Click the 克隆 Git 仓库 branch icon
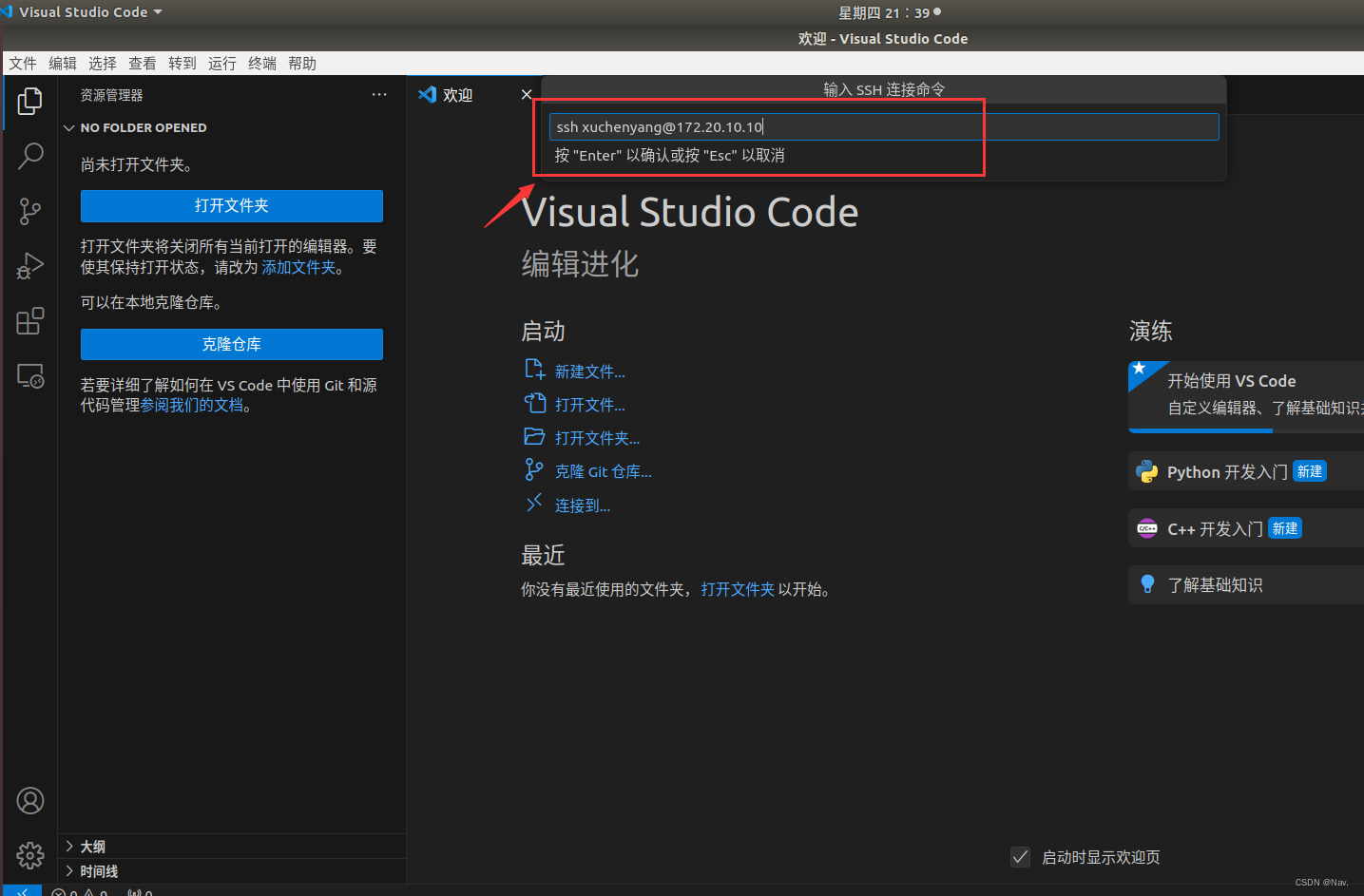Image resolution: width=1364 pixels, height=896 pixels. coord(534,469)
